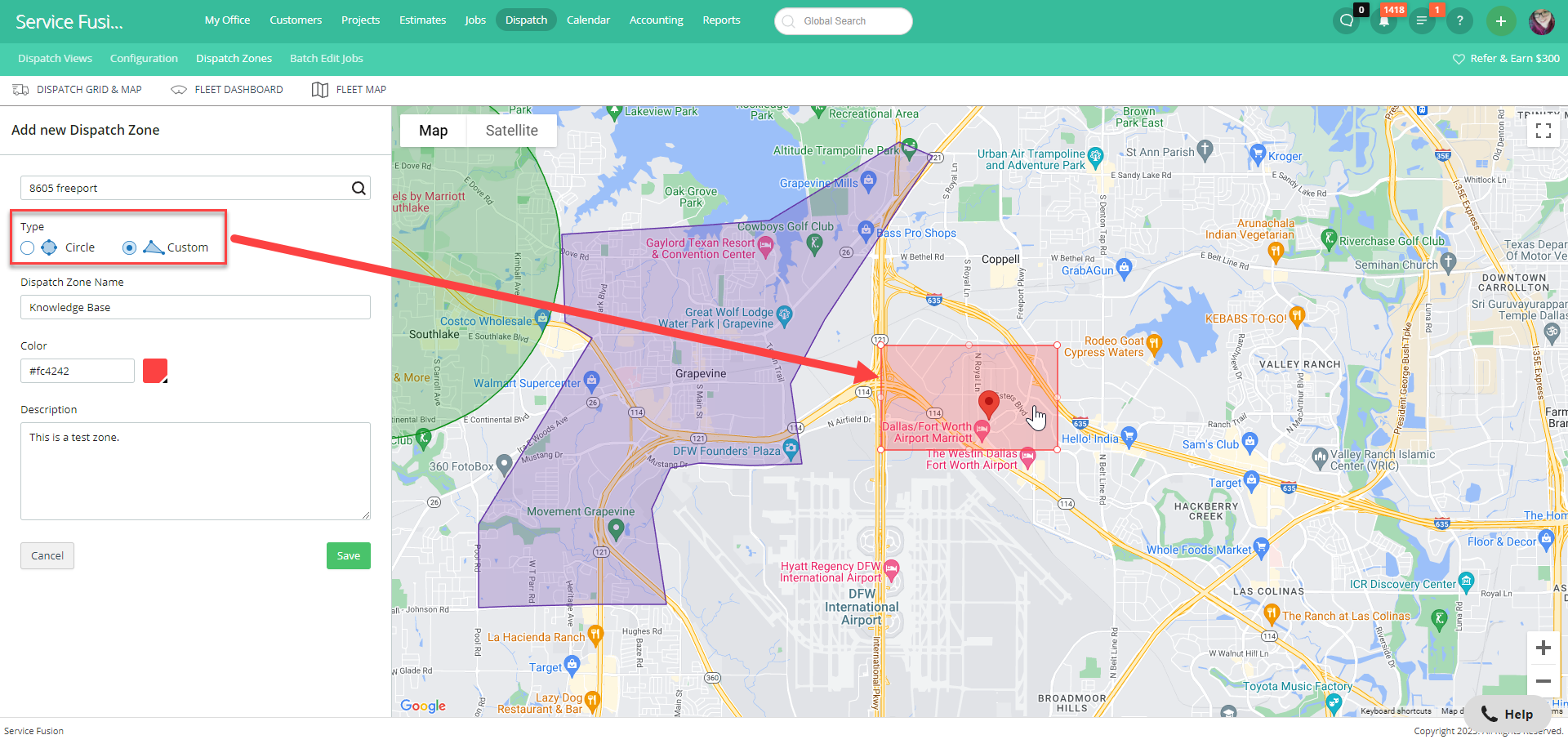Open Keyboard shortcuts map link
This screenshot has height=744, width=1568.
[1396, 711]
